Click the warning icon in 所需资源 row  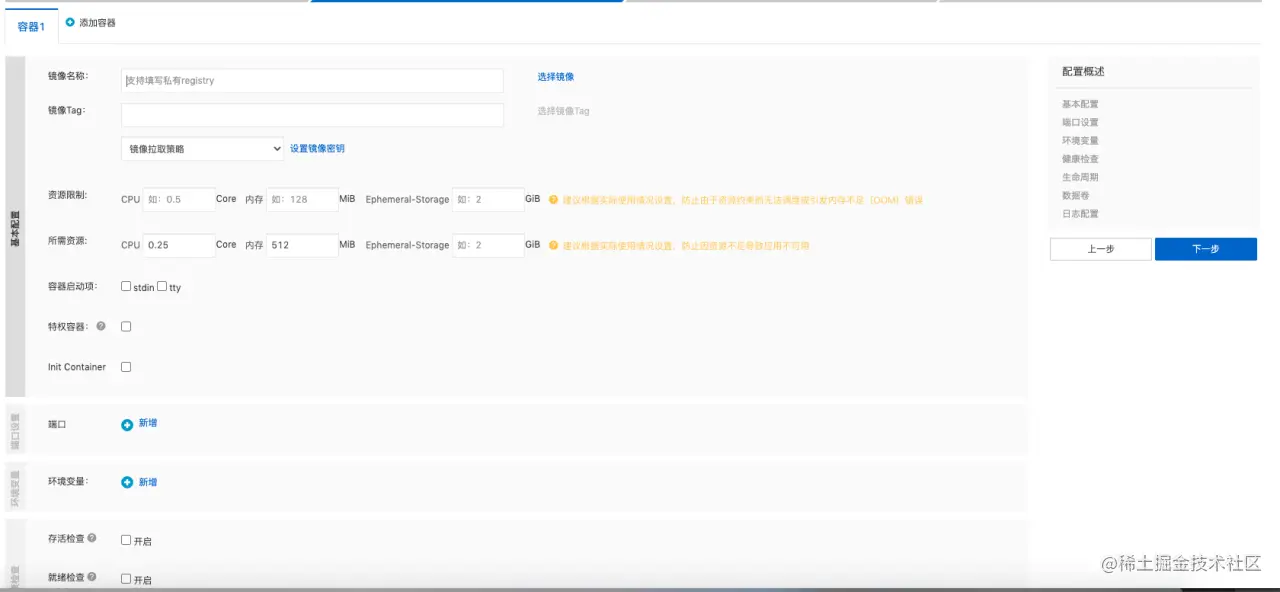tap(553, 245)
